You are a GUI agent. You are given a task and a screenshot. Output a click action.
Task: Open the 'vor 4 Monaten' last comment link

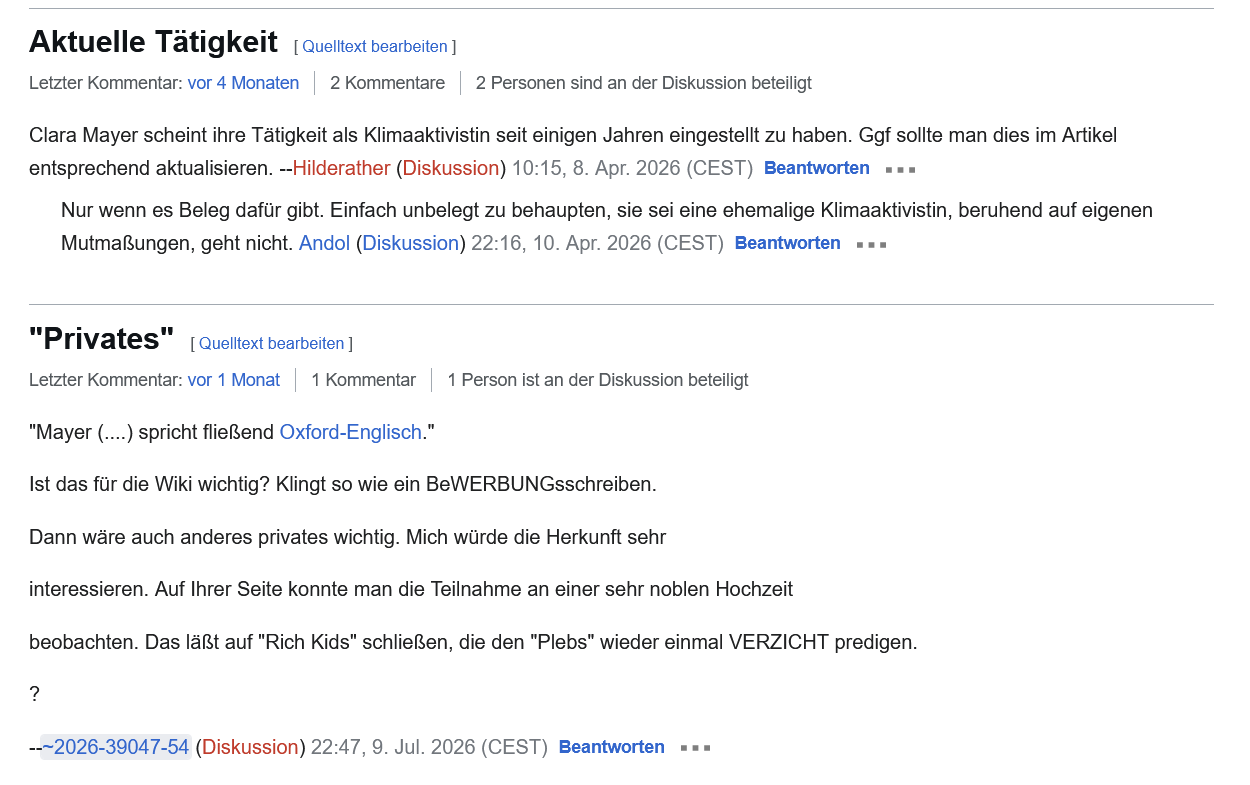[x=243, y=83]
